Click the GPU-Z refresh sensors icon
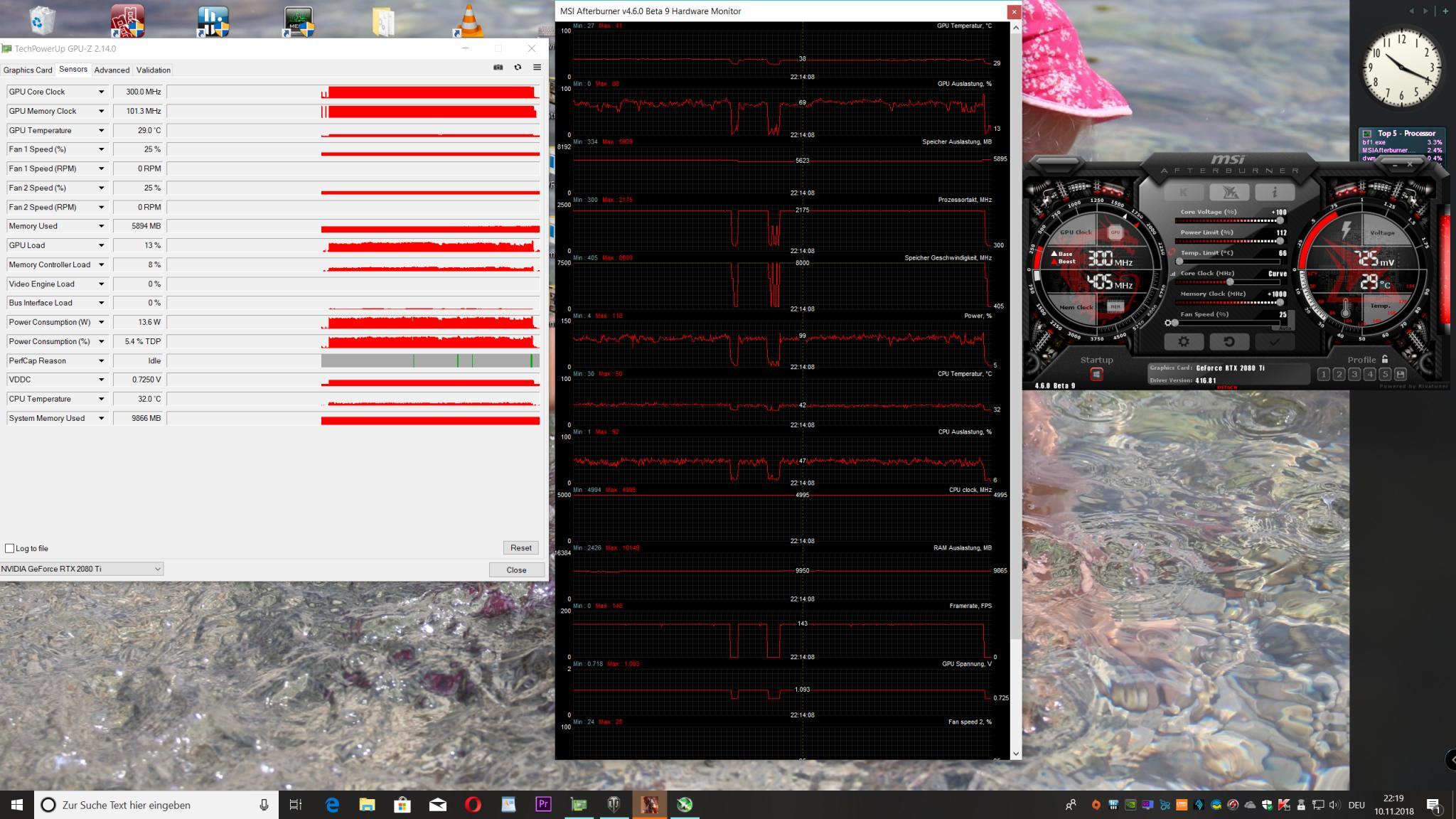1456x819 pixels. (518, 68)
